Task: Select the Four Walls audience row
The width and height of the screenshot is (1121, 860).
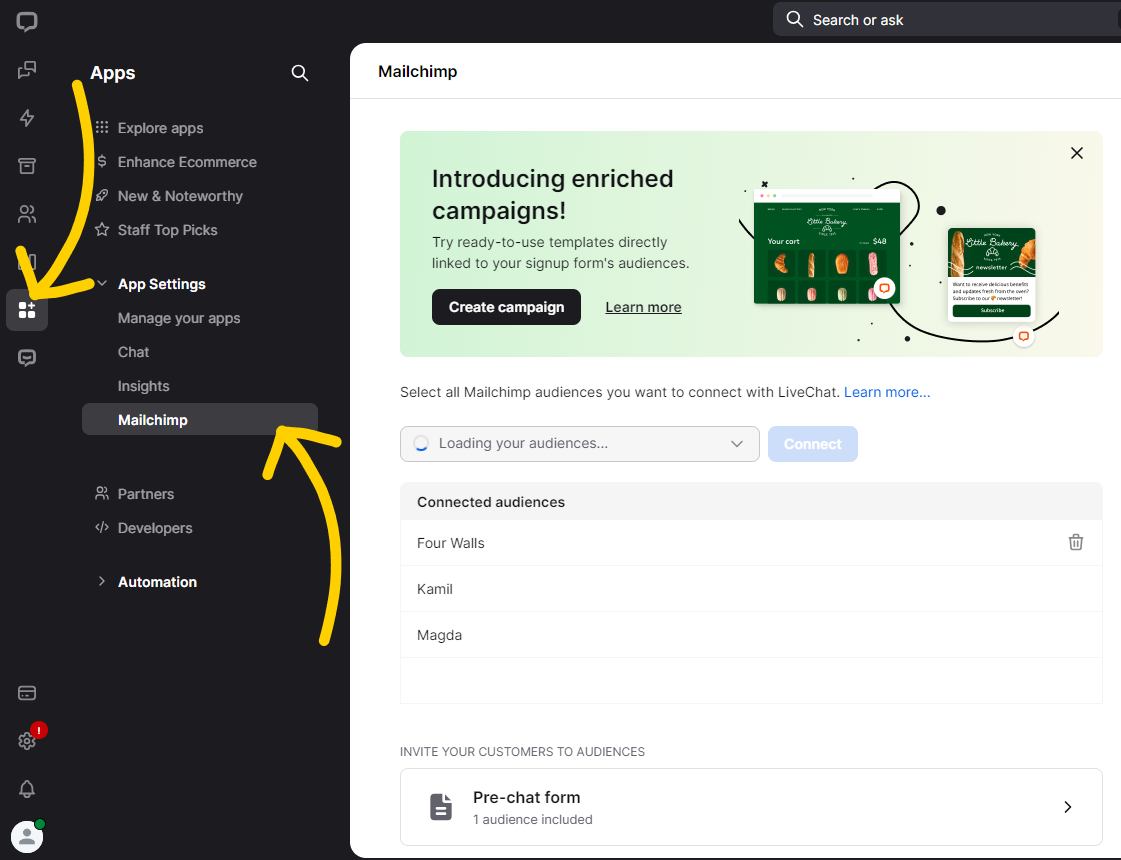Action: 751,543
